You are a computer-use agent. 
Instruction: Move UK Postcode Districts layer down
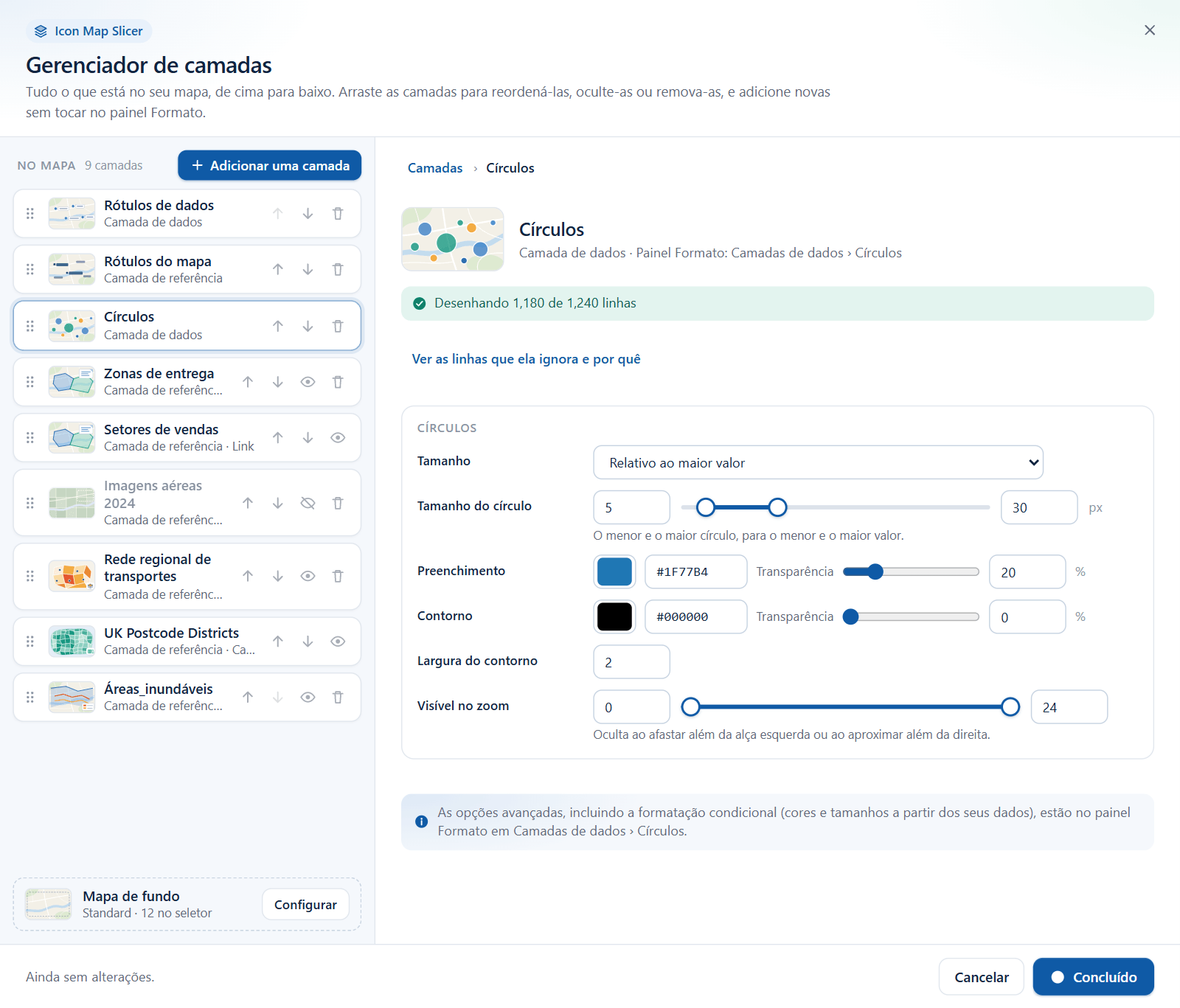tap(308, 642)
